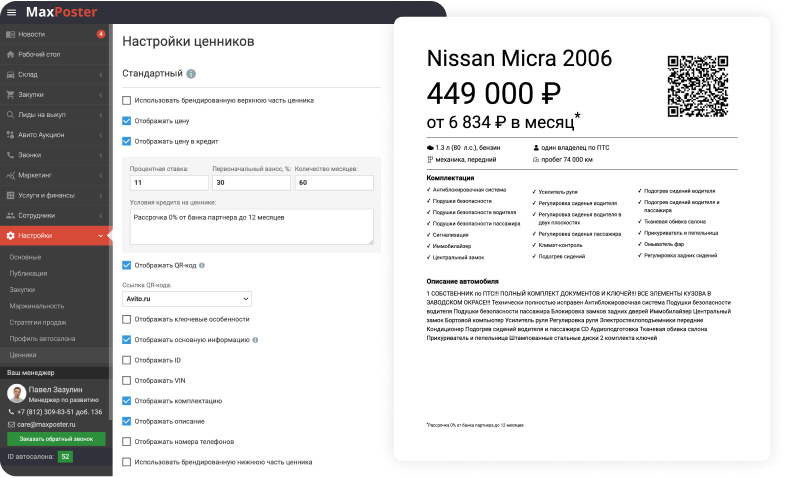
Task: Click the Закупки shopping cart icon
Action: (10, 94)
